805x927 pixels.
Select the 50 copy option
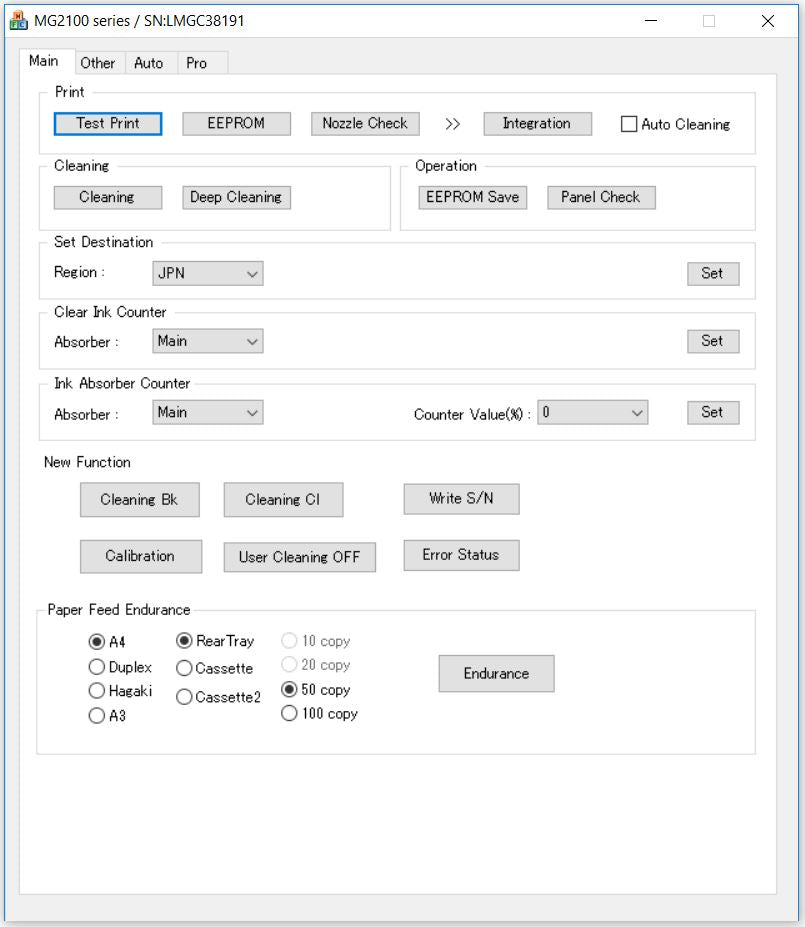click(289, 689)
